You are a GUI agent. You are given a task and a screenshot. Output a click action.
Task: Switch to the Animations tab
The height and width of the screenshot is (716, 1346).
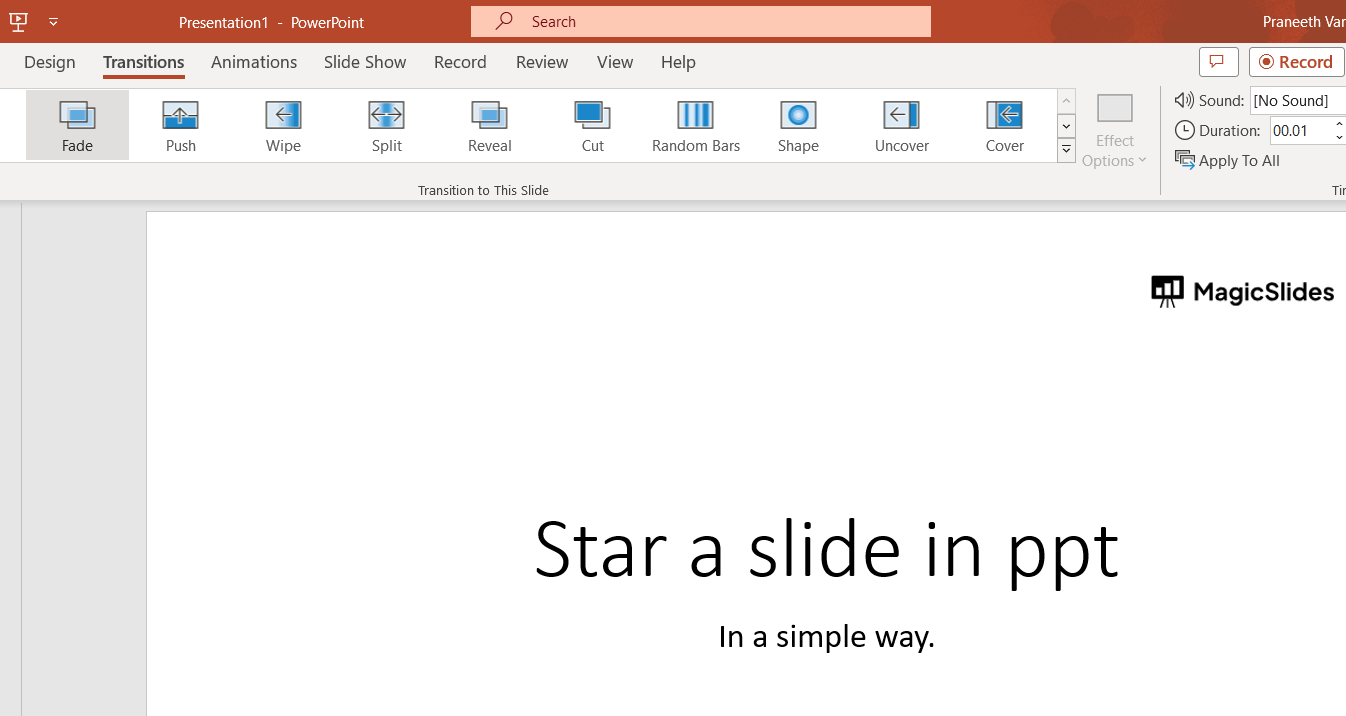tap(254, 62)
